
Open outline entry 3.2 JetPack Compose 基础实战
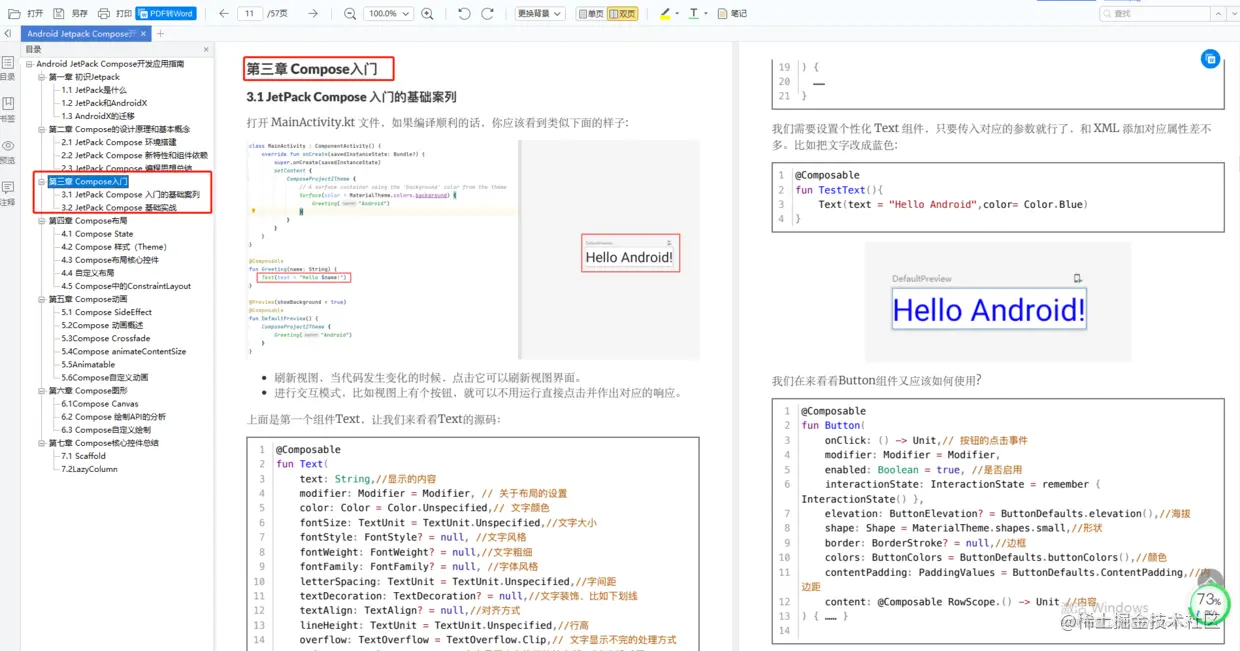point(118,207)
